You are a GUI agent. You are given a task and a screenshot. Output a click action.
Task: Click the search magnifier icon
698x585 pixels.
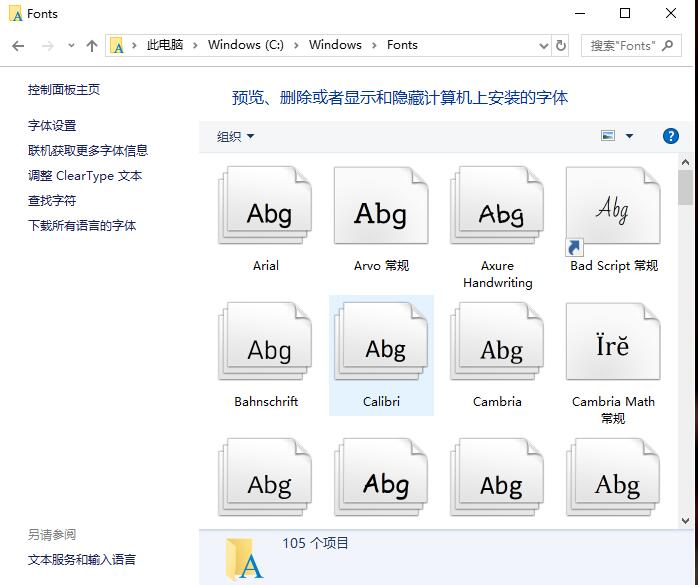[x=667, y=45]
